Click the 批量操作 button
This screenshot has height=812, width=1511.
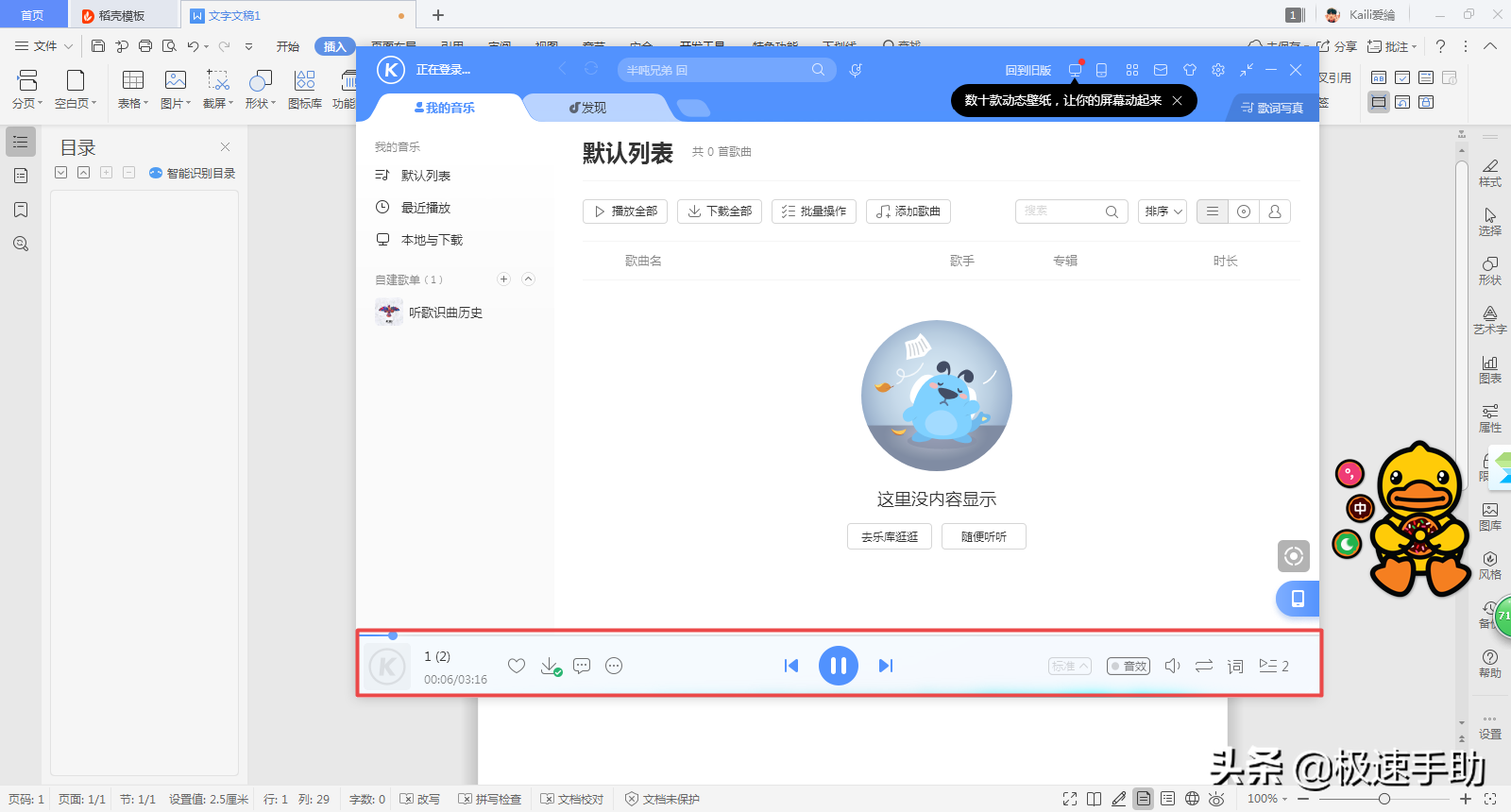click(814, 211)
